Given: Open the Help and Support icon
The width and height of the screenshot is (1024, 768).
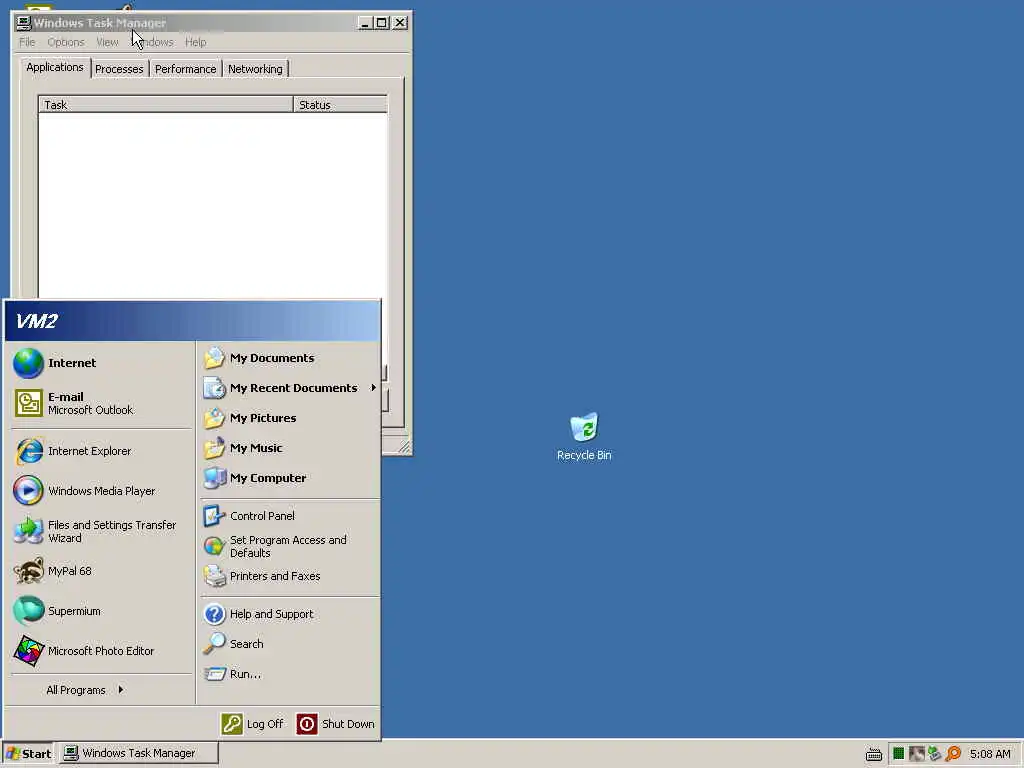Looking at the screenshot, I should pyautogui.click(x=214, y=614).
